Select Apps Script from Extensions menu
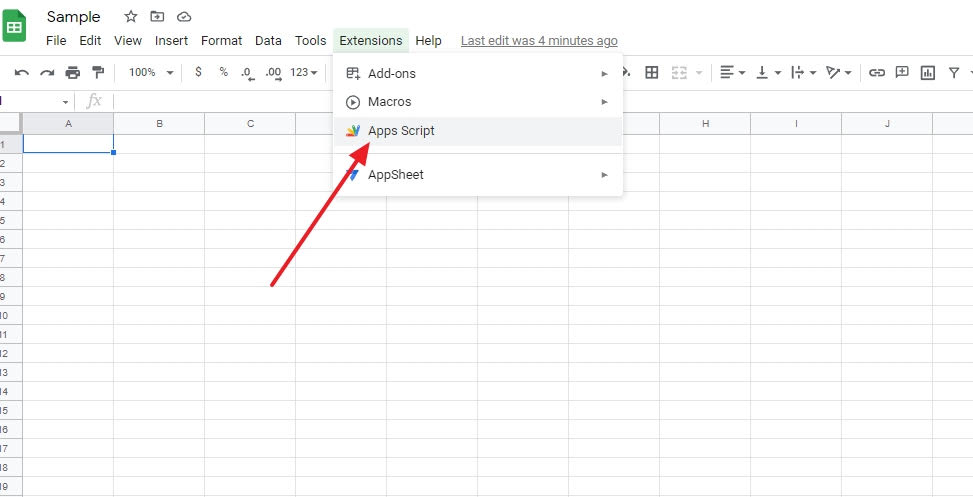This screenshot has width=973, height=497. [x=401, y=131]
